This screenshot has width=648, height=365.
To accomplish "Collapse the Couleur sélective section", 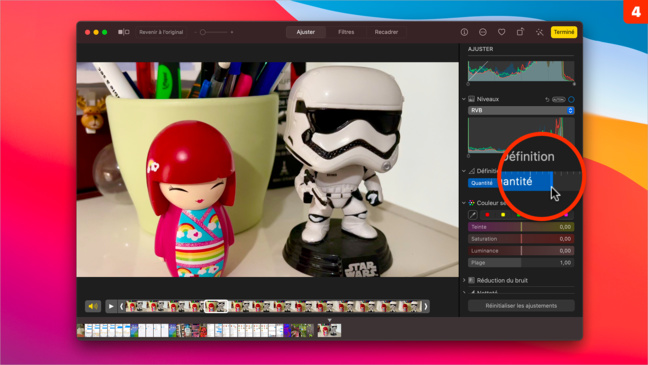I will (x=464, y=203).
